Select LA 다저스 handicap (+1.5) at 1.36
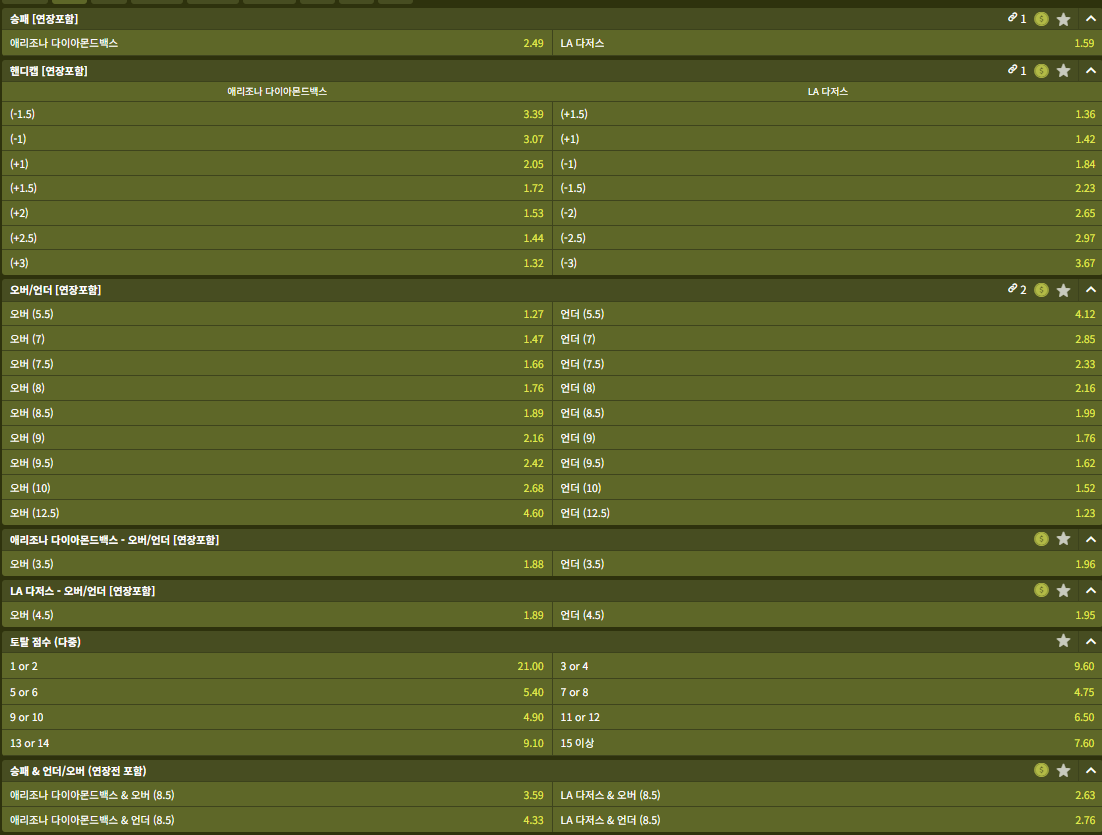The width and height of the screenshot is (1102, 835). point(827,114)
